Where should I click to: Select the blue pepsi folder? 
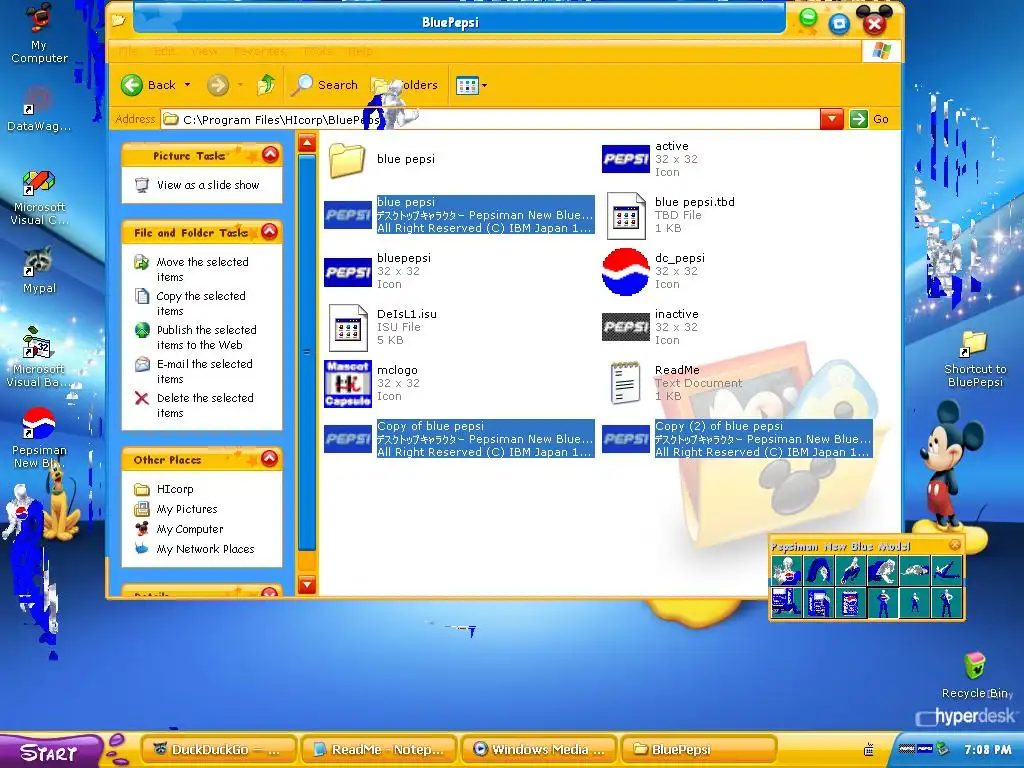(x=382, y=159)
